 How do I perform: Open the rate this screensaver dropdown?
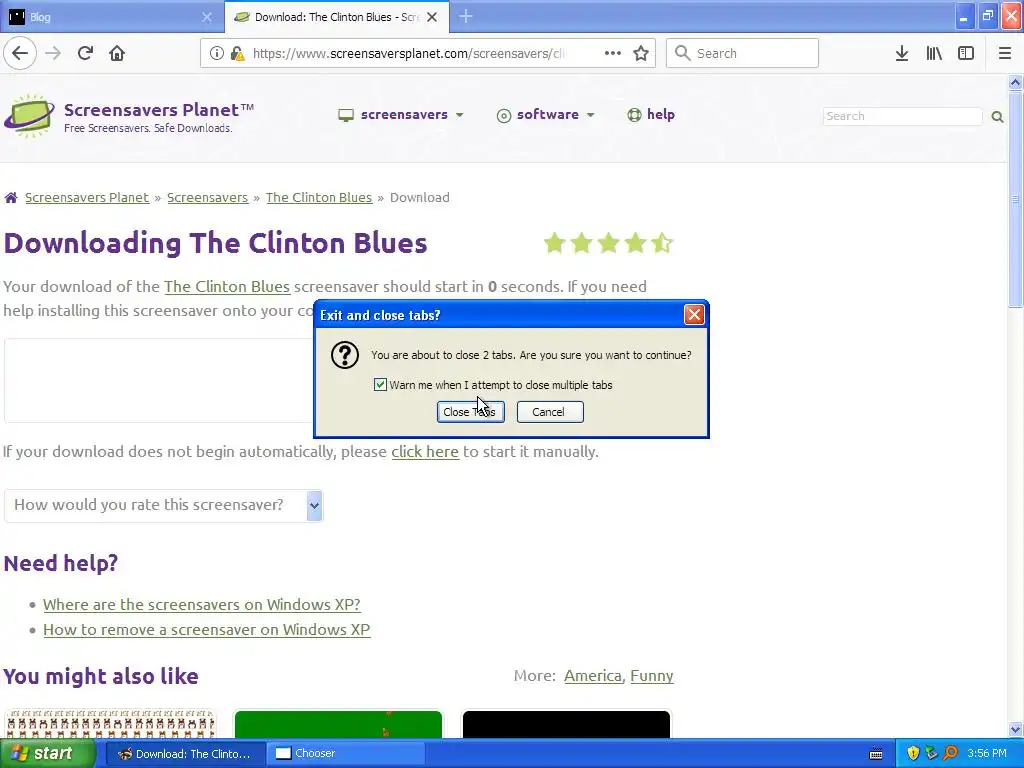(x=163, y=505)
